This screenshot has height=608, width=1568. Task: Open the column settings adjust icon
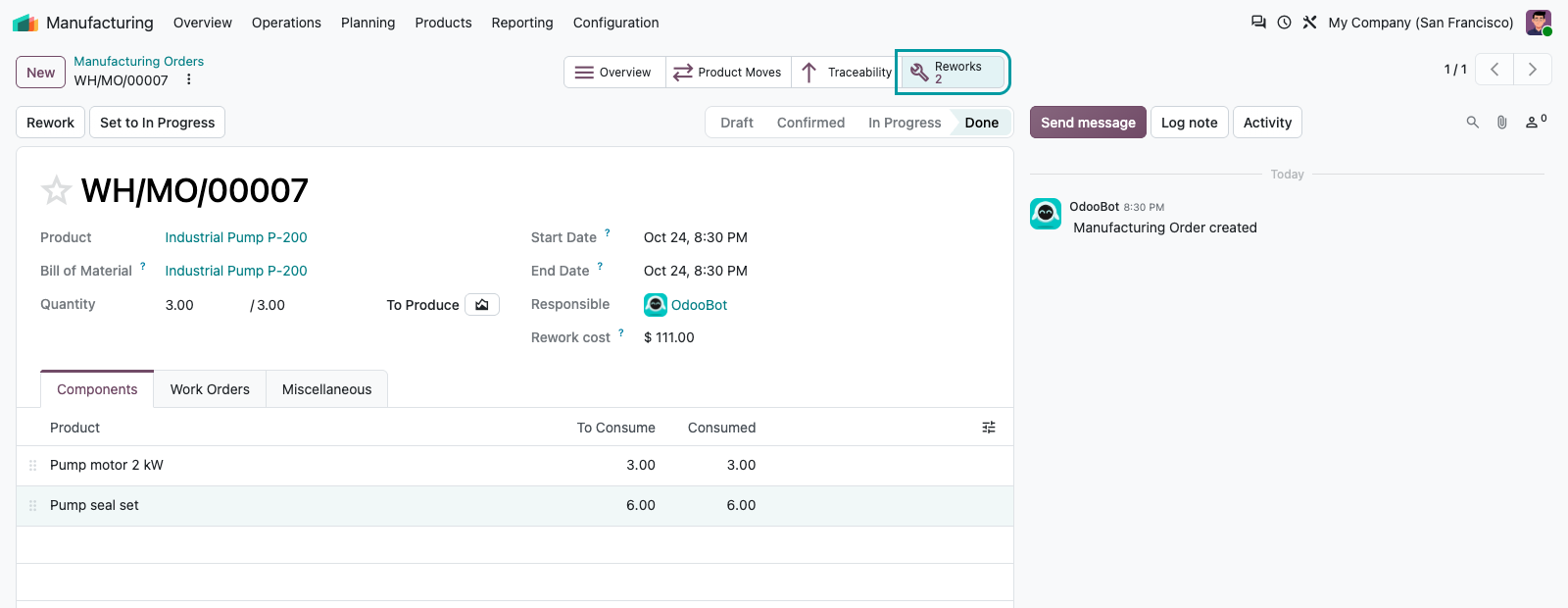[x=989, y=428]
